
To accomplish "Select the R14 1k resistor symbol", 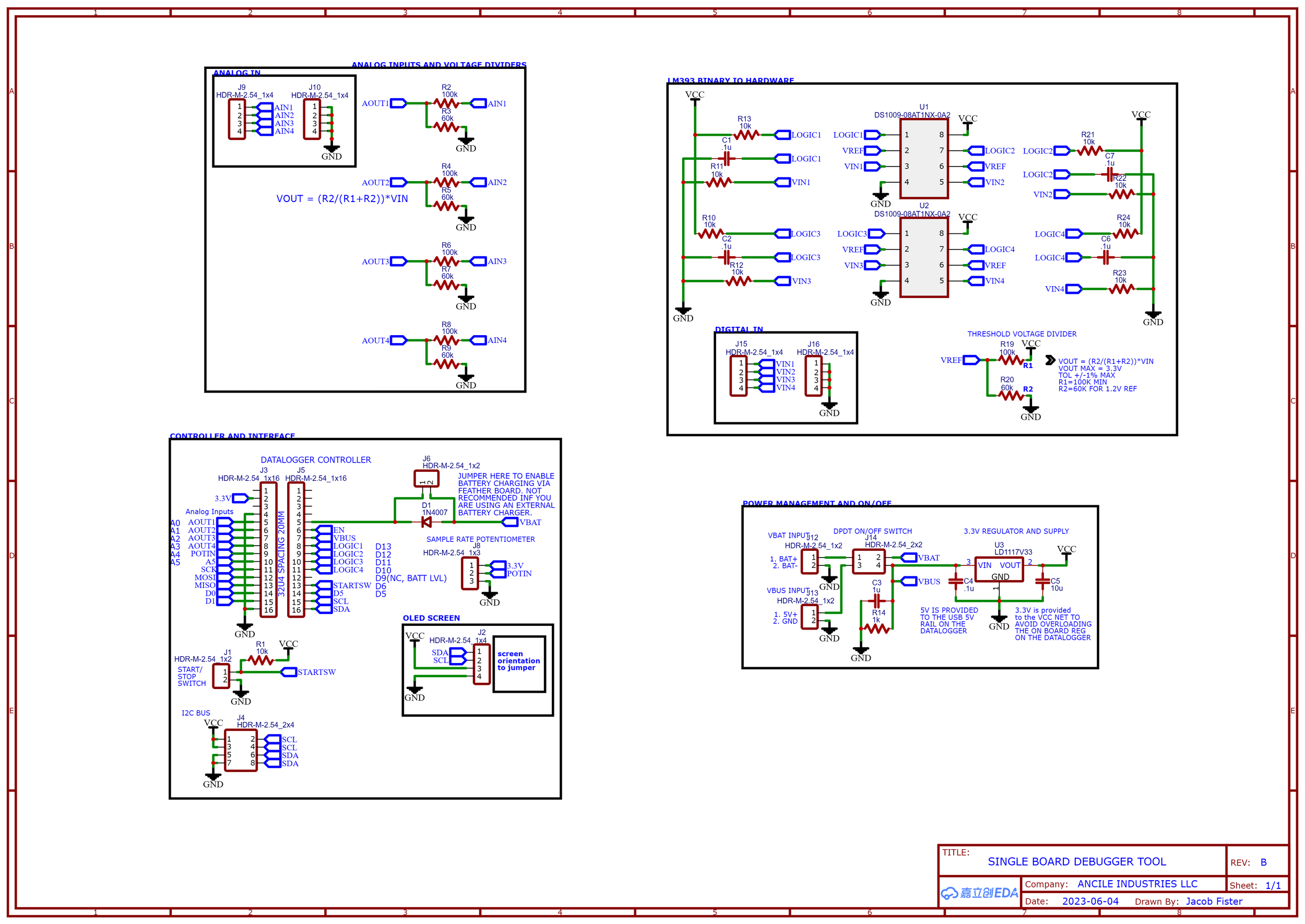I will tap(876, 628).
